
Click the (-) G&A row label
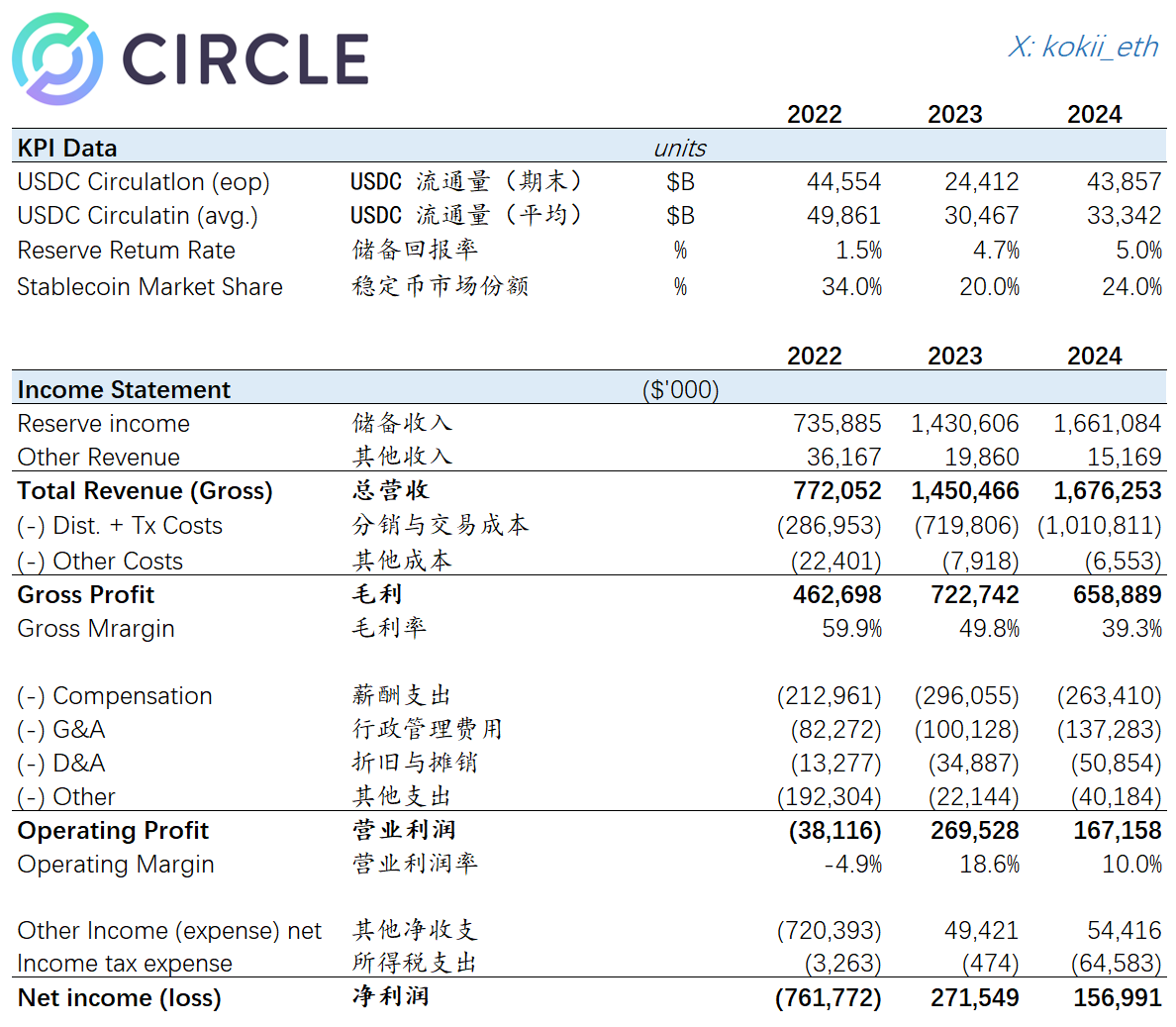tap(60, 729)
